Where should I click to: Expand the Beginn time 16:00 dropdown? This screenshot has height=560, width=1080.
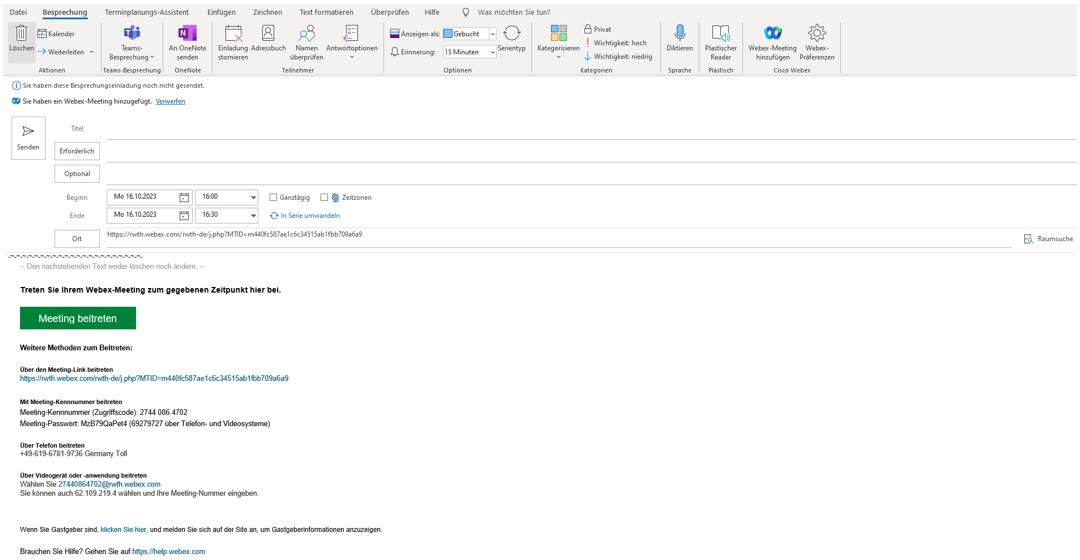pos(253,197)
